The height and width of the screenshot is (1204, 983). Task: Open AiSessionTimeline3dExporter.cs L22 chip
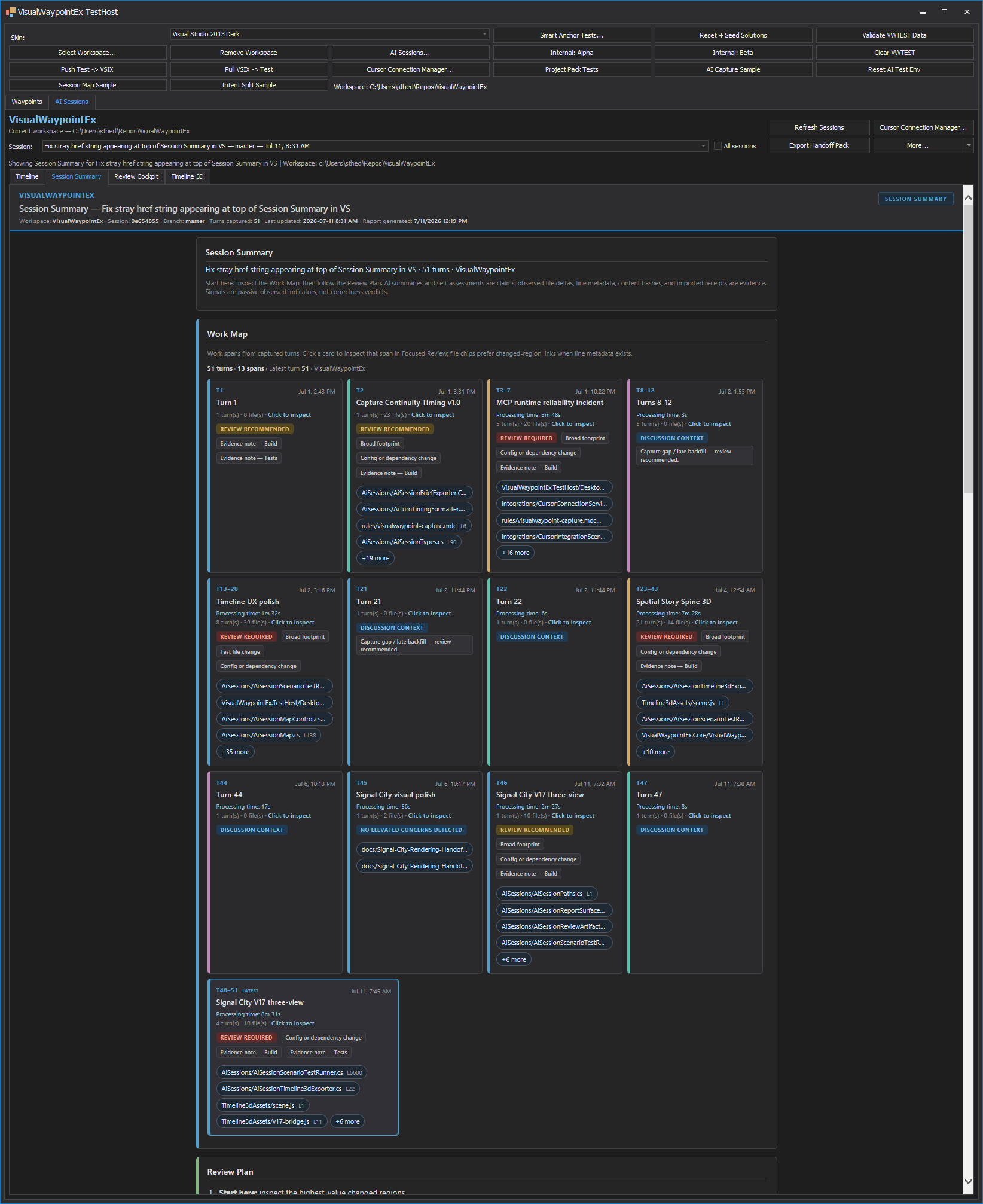(288, 1089)
